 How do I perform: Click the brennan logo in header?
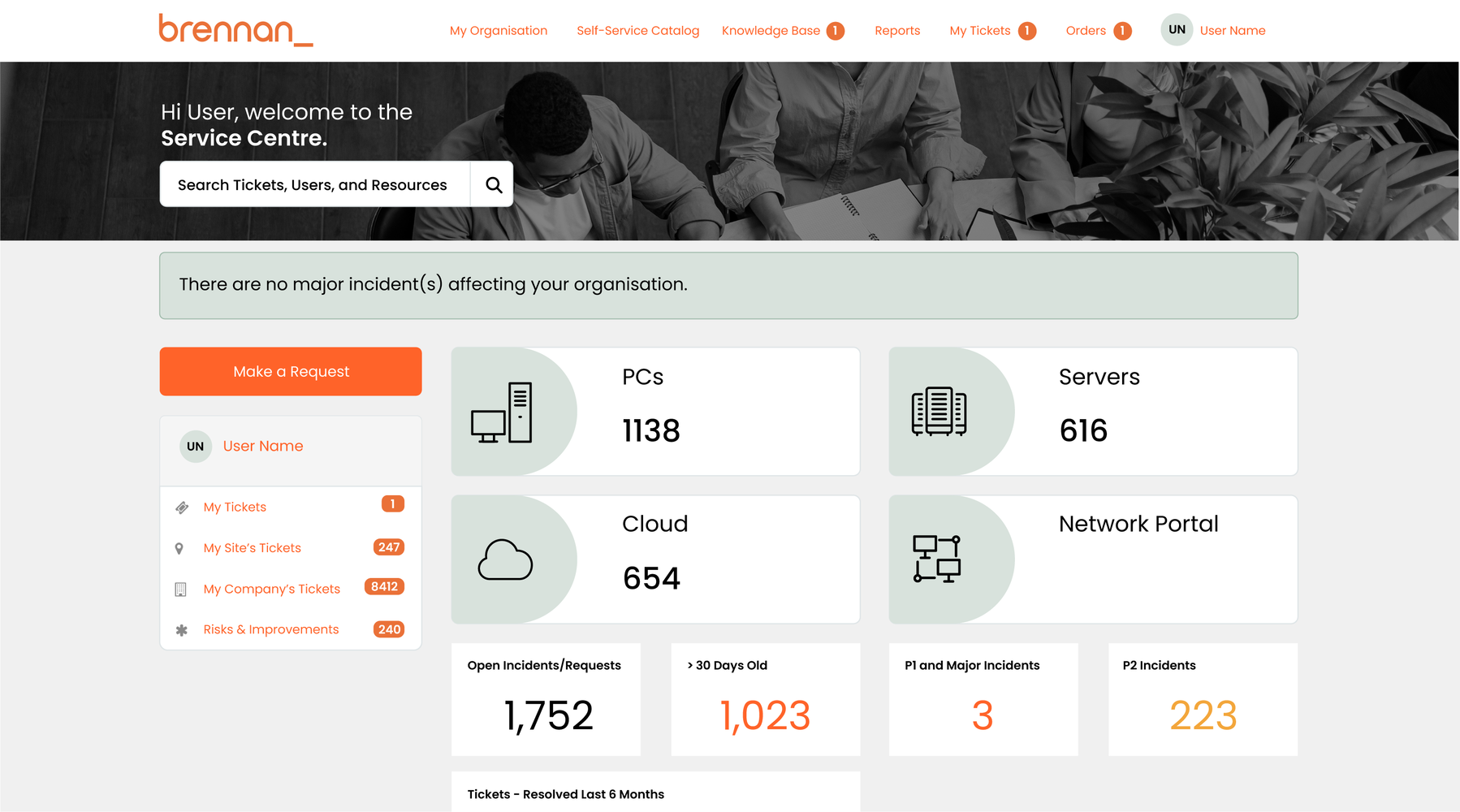coord(235,30)
